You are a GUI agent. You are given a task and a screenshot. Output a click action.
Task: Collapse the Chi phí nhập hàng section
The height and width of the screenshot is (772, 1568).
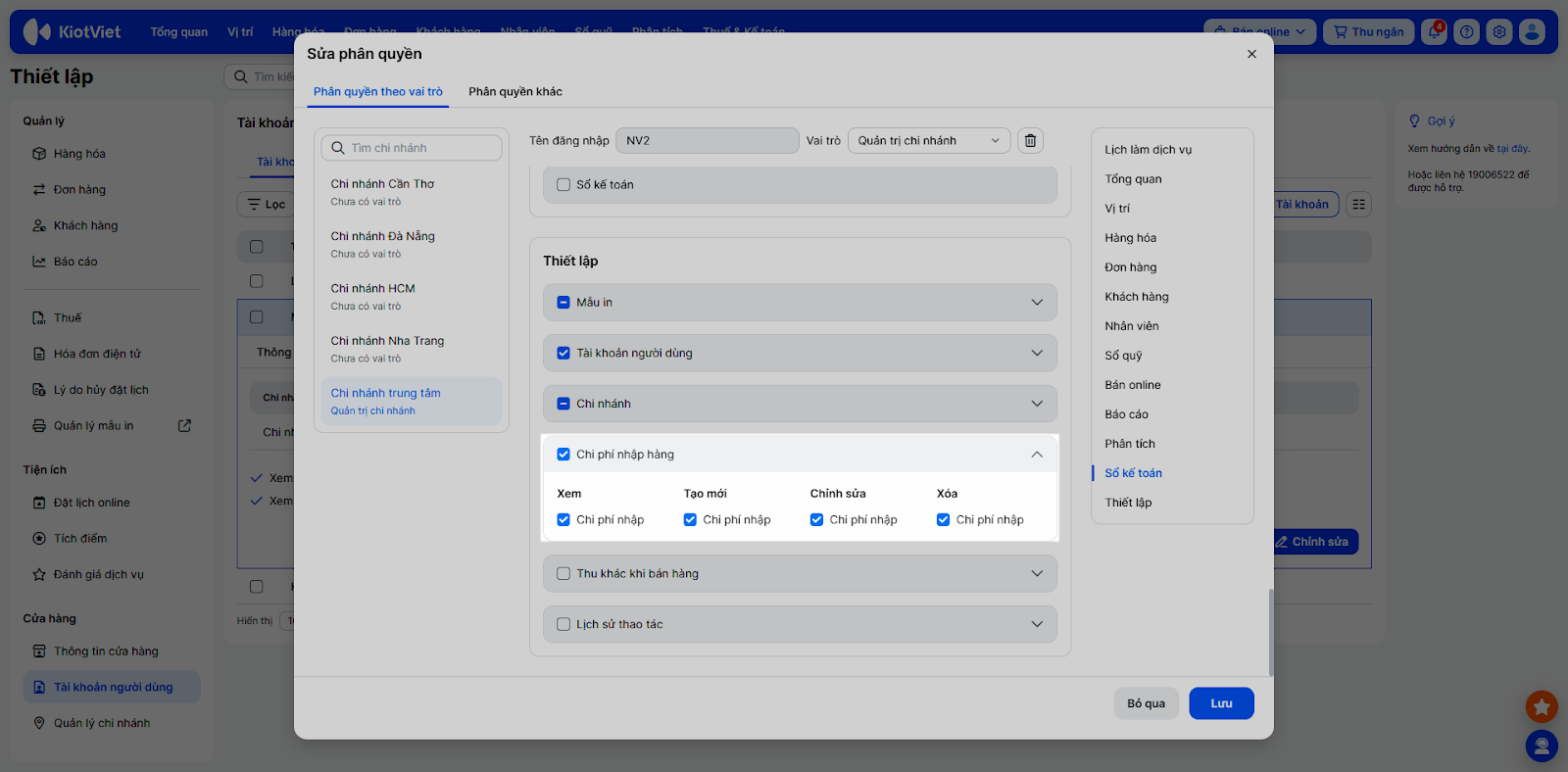point(1037,455)
